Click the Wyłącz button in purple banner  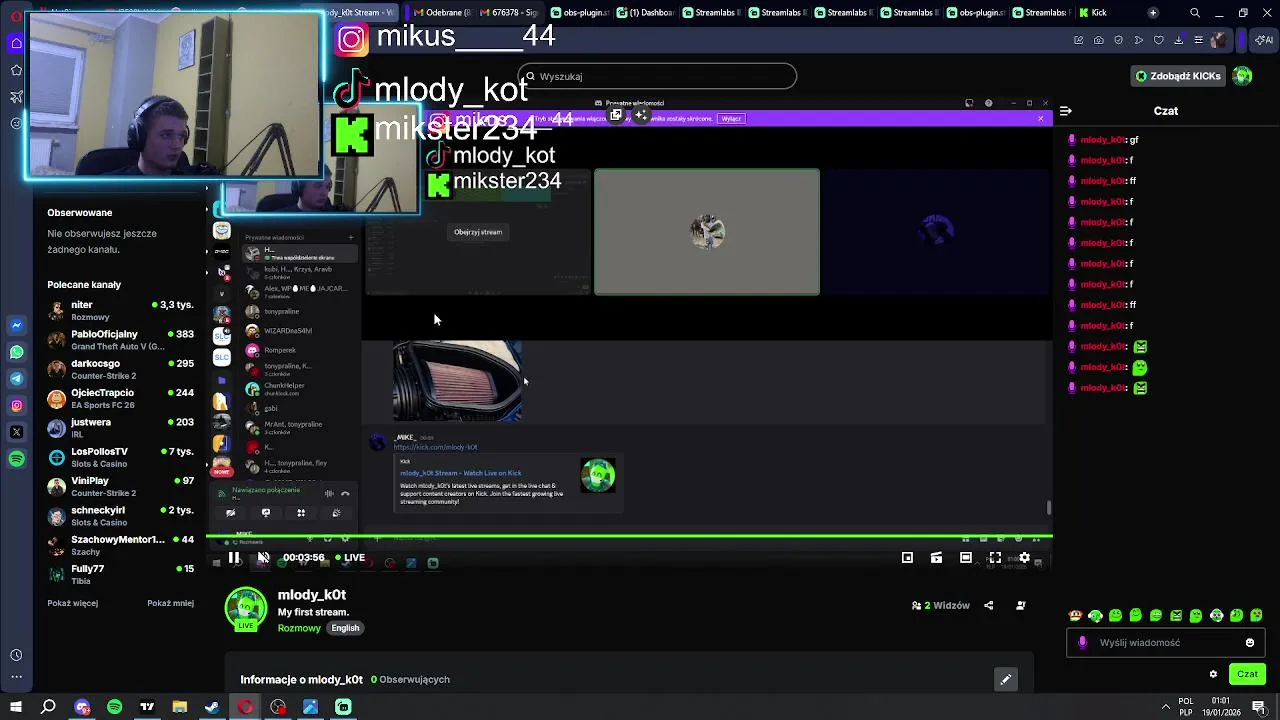[x=731, y=118]
